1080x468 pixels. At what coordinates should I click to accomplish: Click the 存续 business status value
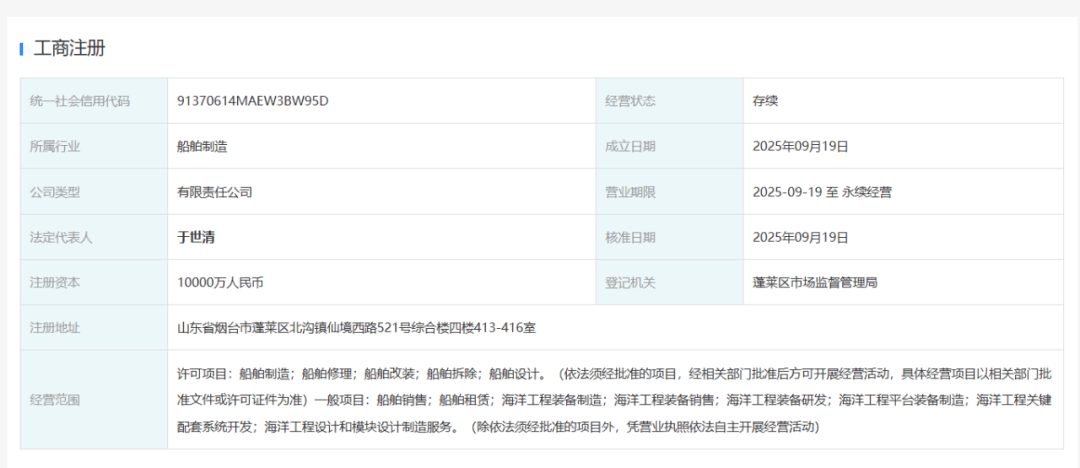tap(765, 101)
